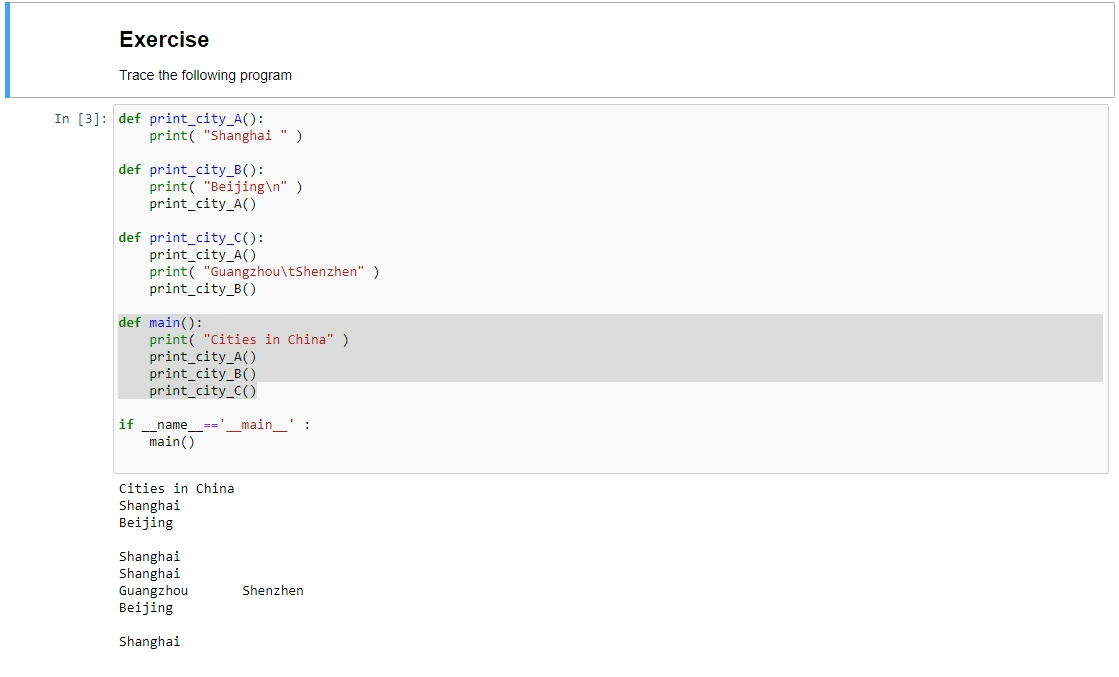Click the main() call under the if statement
Image resolution: width=1119 pixels, height=677 pixels.
click(172, 441)
